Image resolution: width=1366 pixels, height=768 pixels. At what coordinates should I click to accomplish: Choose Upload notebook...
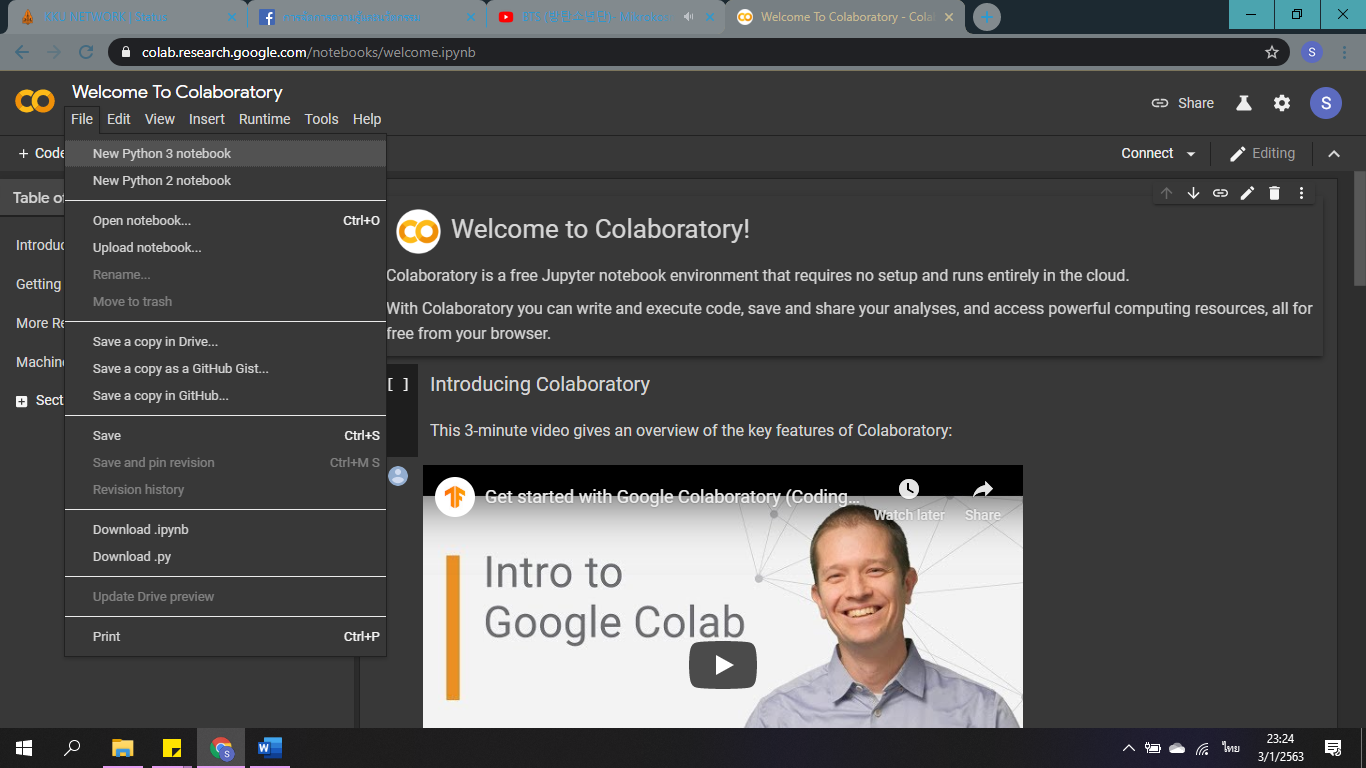tap(225, 247)
